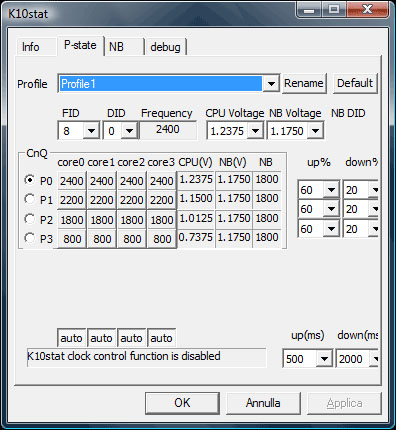This screenshot has height=430, width=396.
Task: Open the up(ms) dropdown 500
Action: click(324, 359)
